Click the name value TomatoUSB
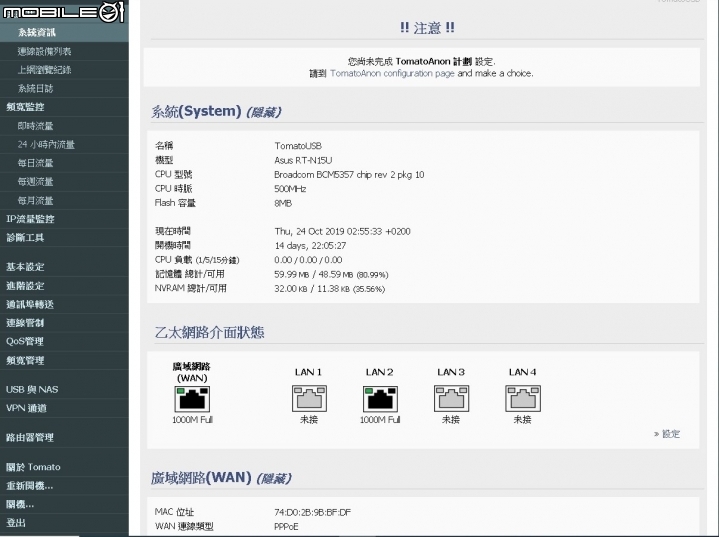The height and width of the screenshot is (537, 719). [x=298, y=146]
